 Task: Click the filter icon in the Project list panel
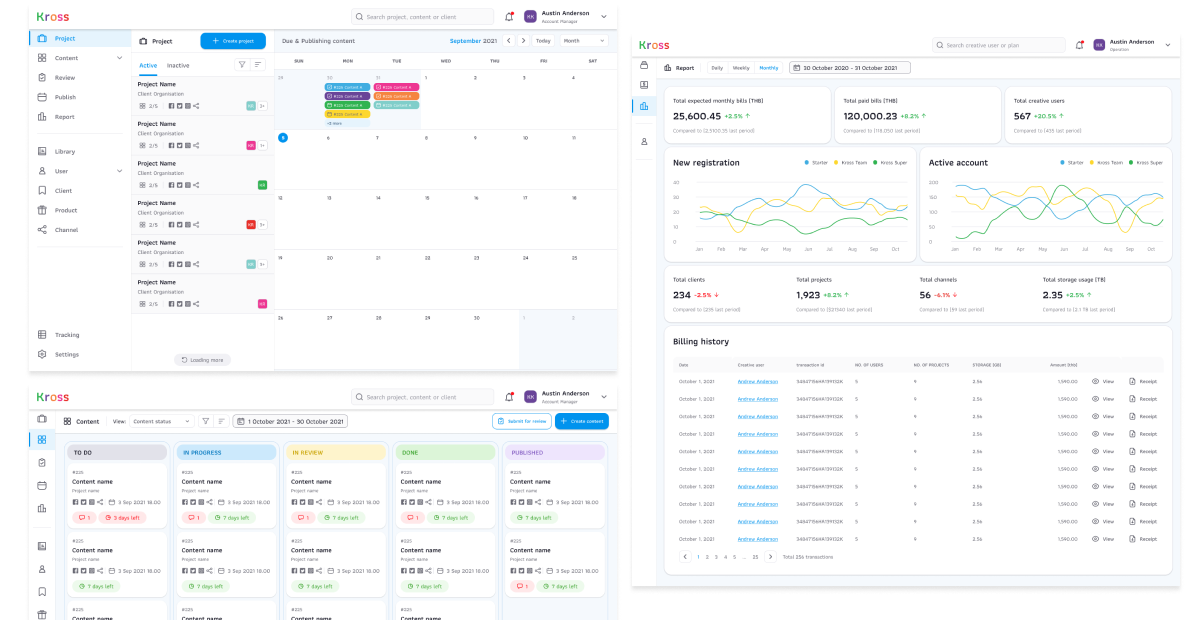[x=241, y=65]
